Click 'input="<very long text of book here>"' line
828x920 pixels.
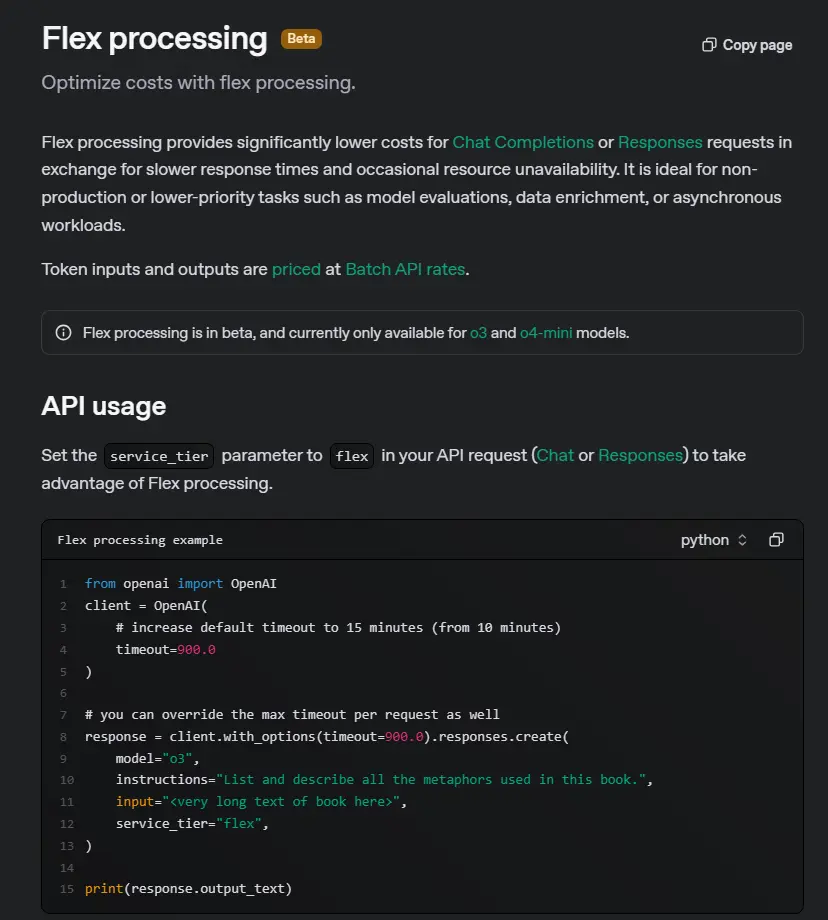[261, 801]
